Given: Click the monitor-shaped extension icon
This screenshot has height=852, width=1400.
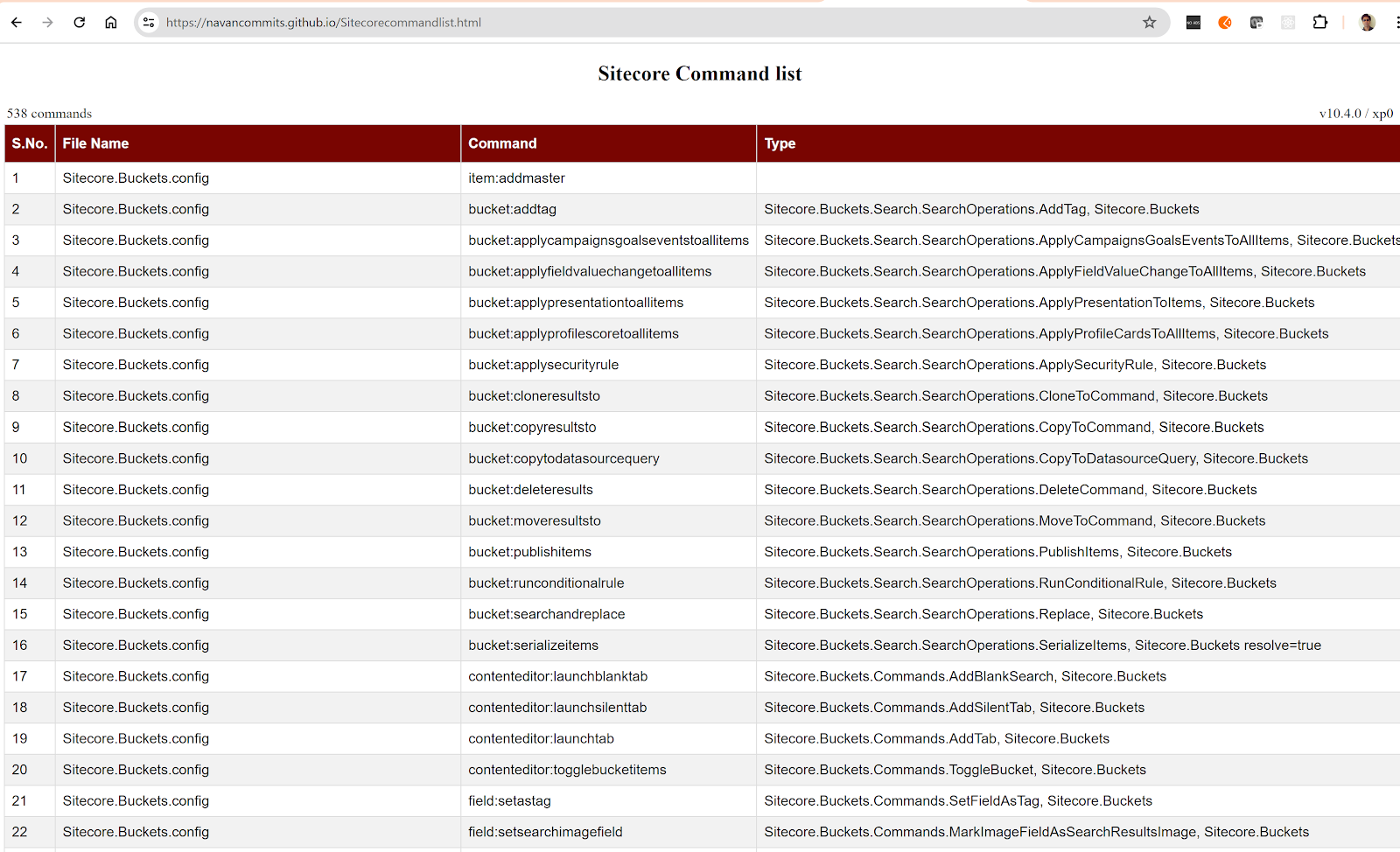Looking at the screenshot, I should point(1256,23).
